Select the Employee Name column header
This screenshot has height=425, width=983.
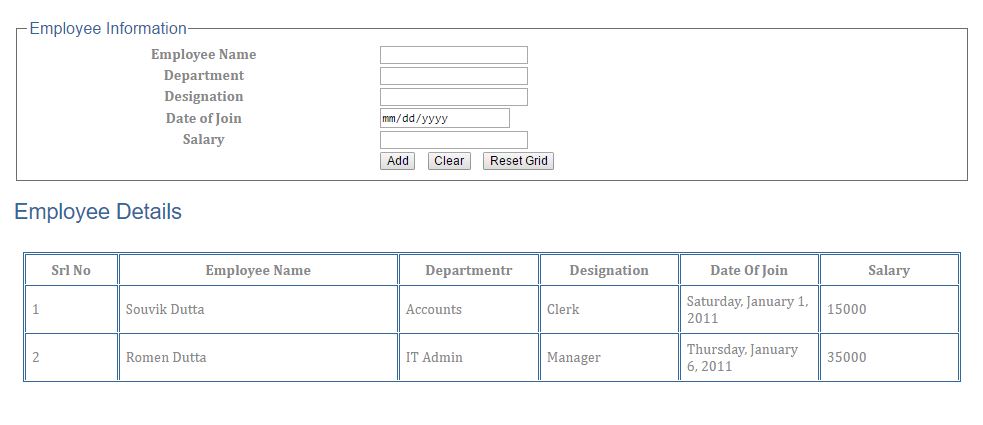click(258, 270)
